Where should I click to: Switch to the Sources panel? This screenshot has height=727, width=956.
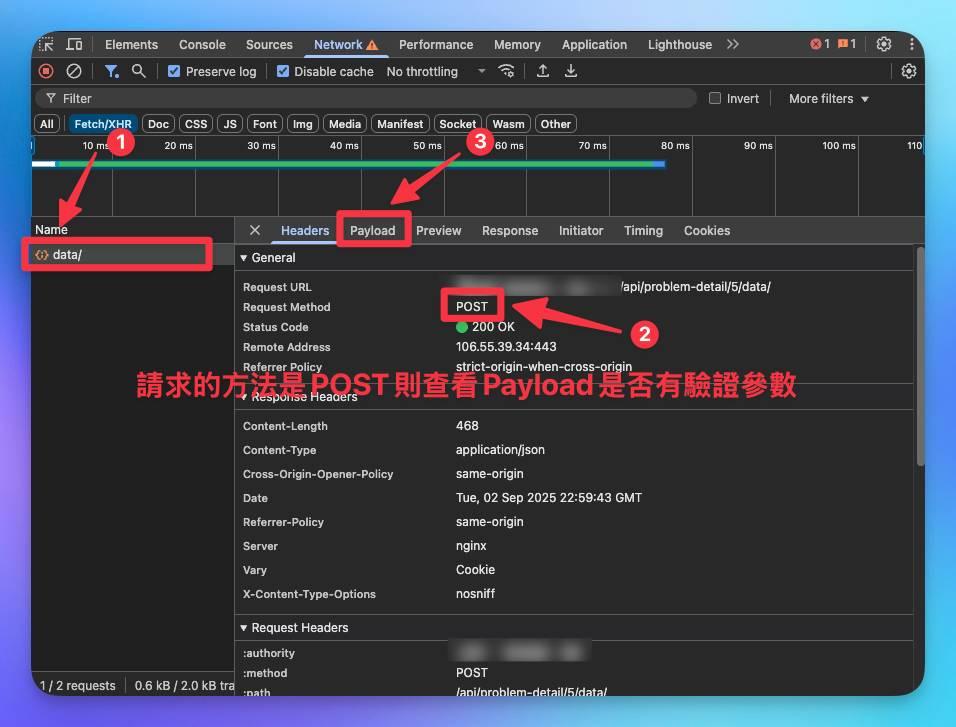point(269,45)
